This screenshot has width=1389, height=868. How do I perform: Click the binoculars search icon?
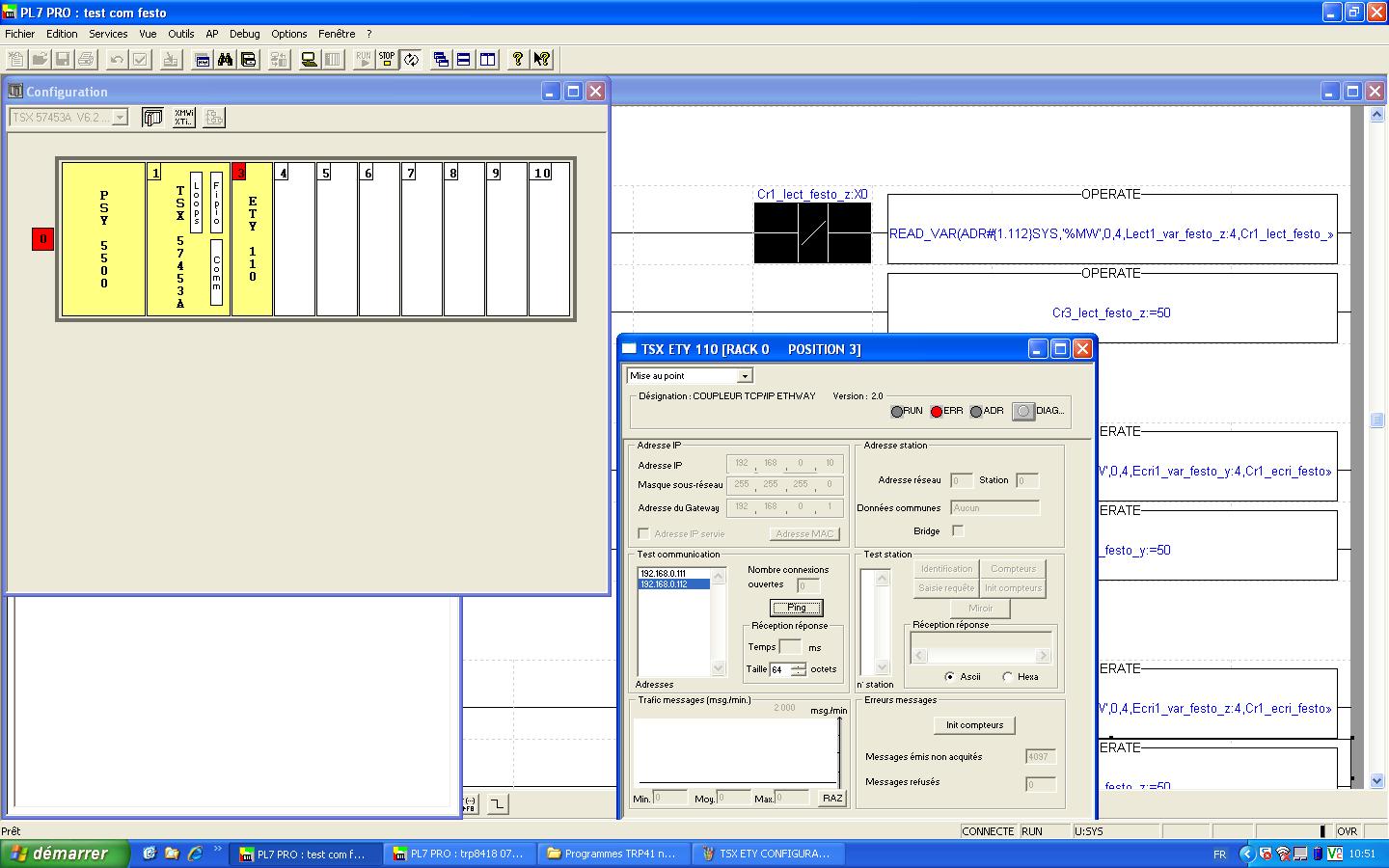(x=225, y=60)
